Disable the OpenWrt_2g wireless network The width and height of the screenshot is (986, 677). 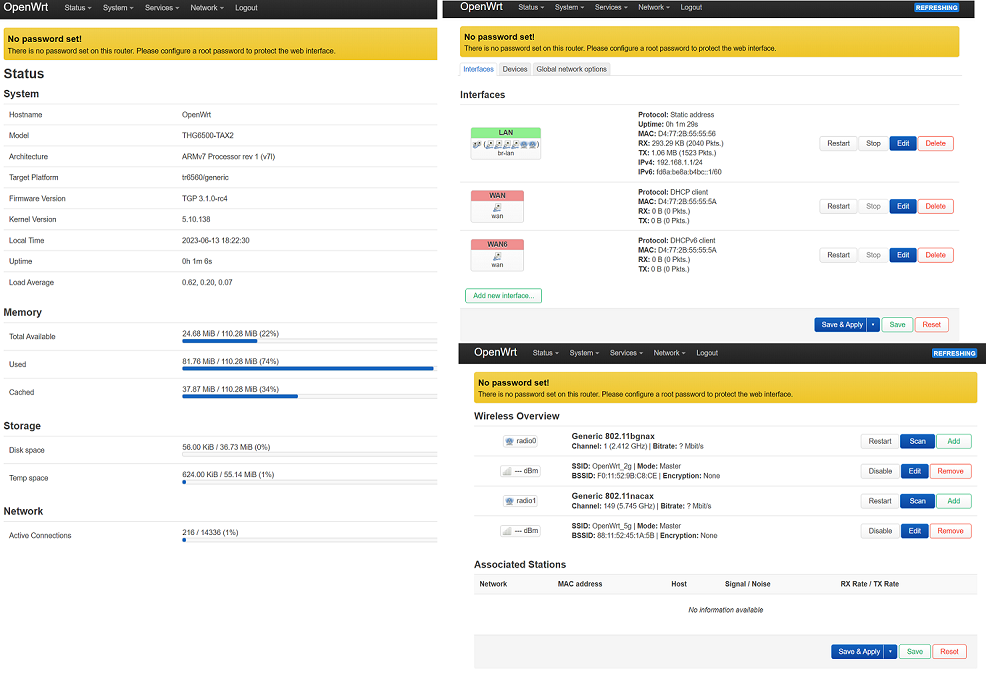(880, 471)
